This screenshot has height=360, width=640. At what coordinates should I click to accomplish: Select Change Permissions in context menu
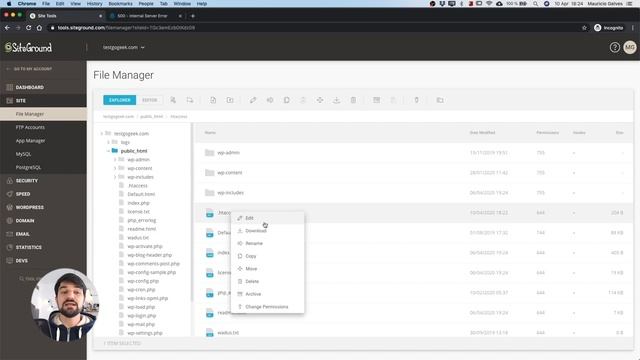pyautogui.click(x=267, y=307)
